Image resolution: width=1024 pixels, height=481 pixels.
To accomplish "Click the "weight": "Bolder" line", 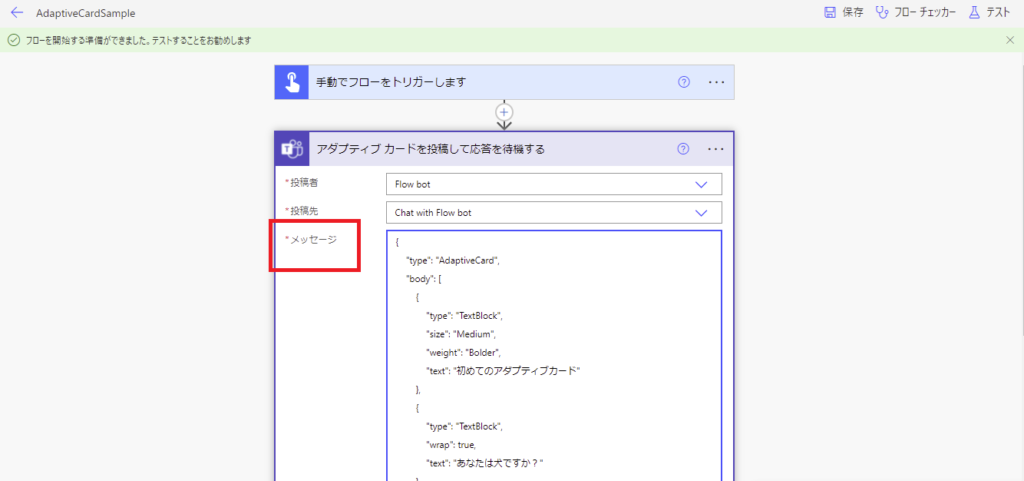I will [462, 352].
